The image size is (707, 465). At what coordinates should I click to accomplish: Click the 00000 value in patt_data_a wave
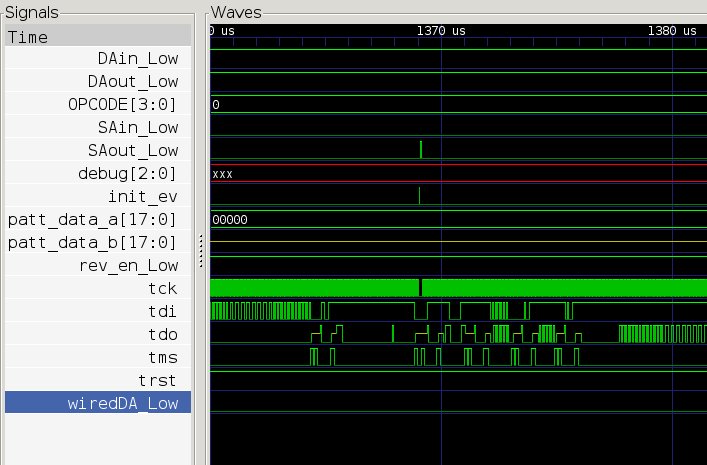tap(230, 220)
